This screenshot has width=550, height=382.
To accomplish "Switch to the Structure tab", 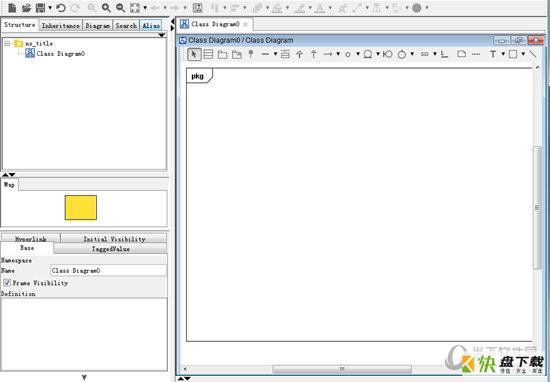I will (x=20, y=25).
